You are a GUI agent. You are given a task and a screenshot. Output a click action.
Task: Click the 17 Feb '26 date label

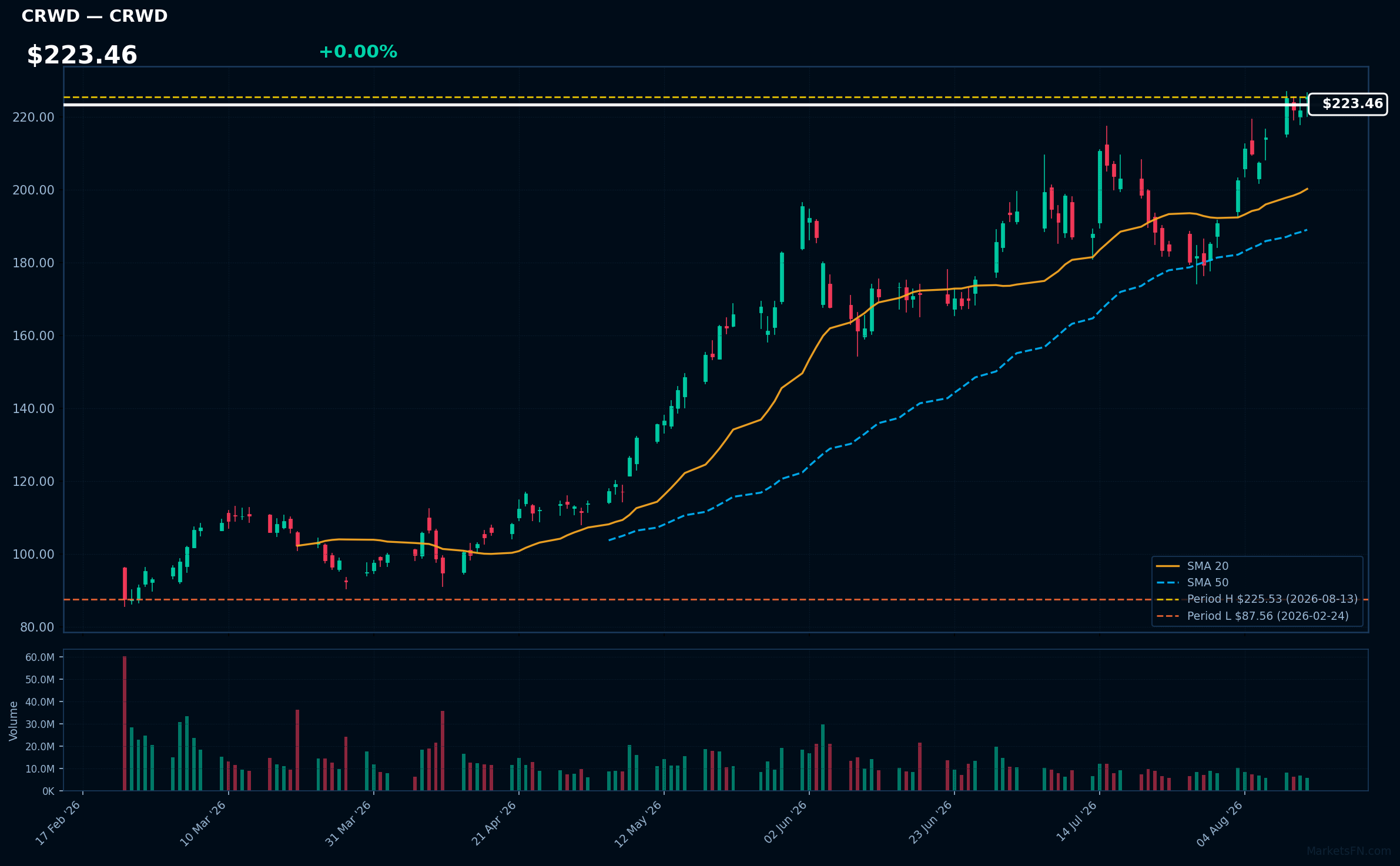pyautogui.click(x=58, y=823)
